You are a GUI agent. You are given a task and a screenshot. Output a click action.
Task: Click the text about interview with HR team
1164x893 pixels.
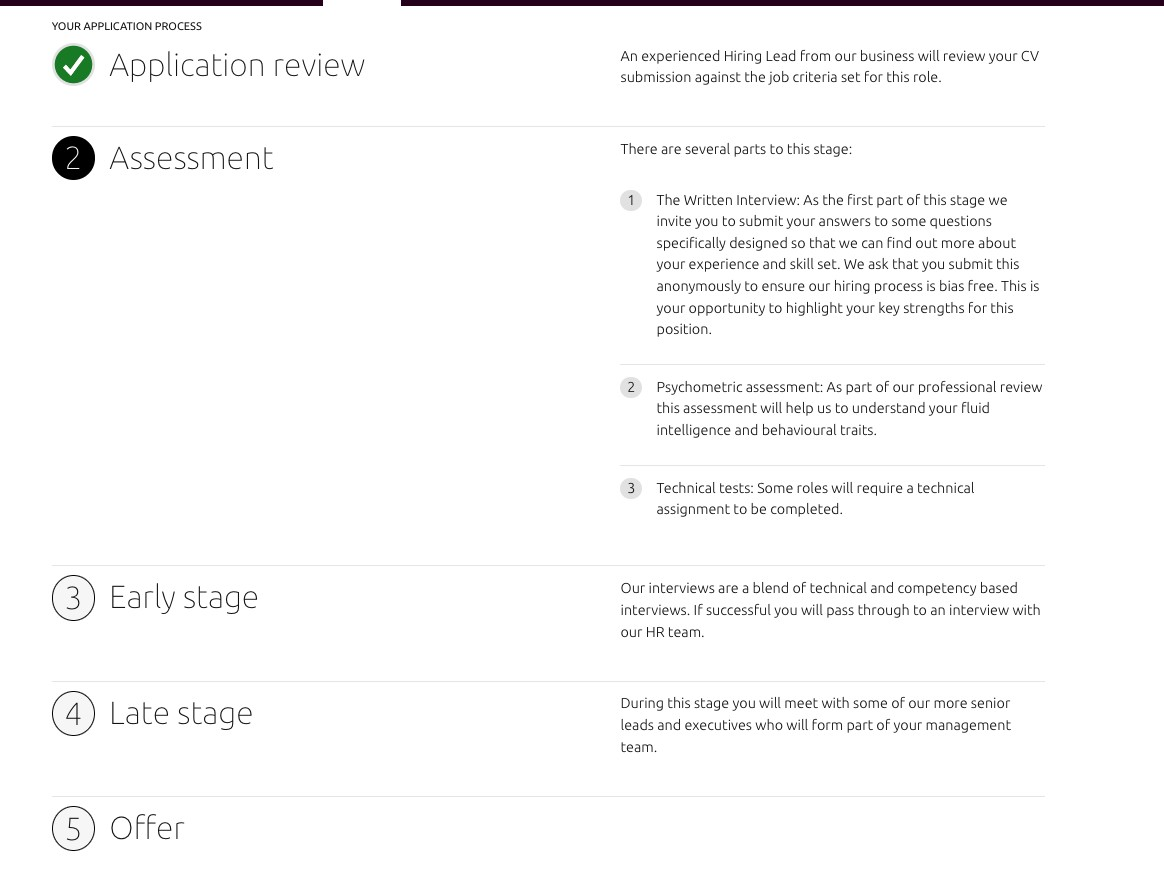click(831, 609)
